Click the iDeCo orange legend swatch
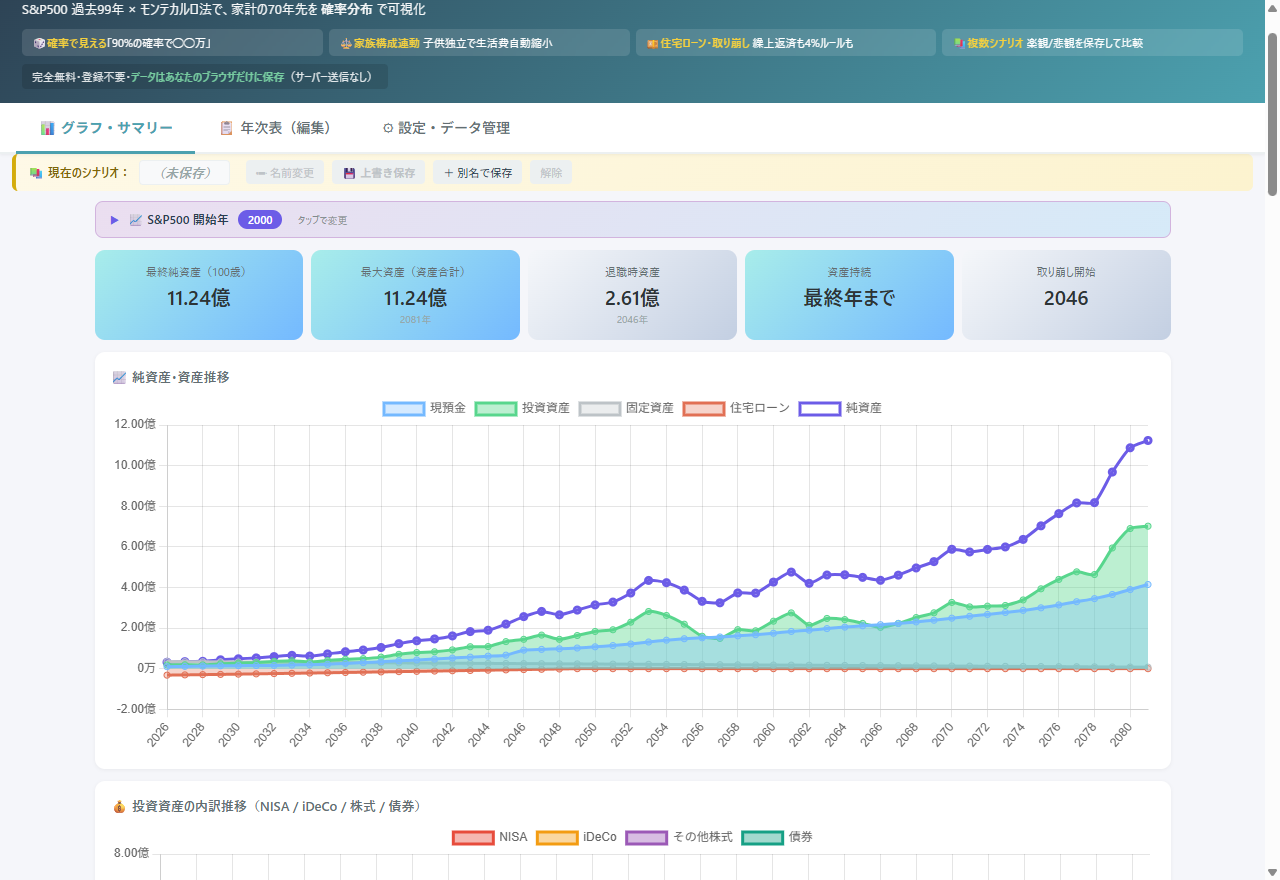This screenshot has height=880, width=1280. 556,837
